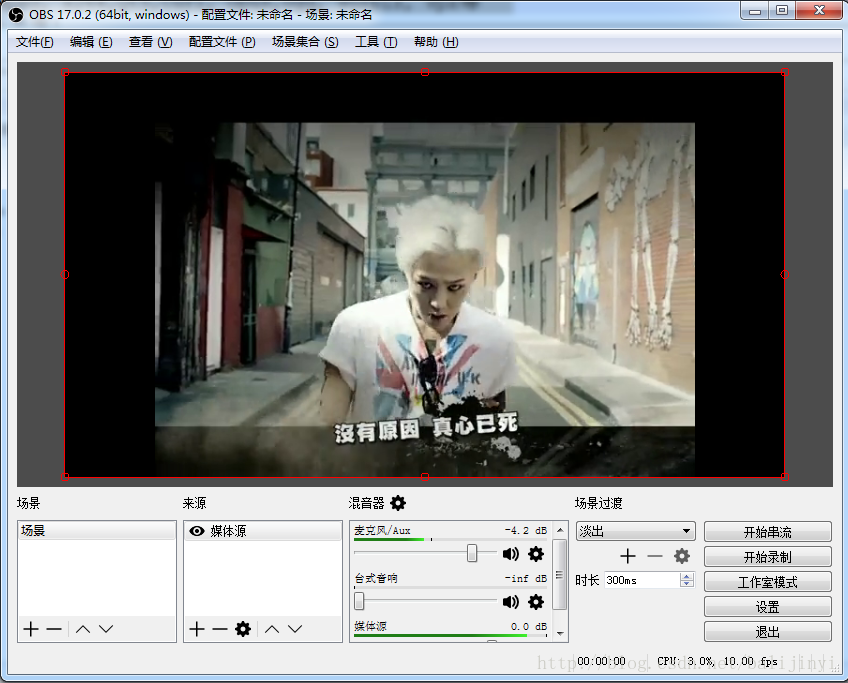Click the 混音器 panel heading
Screen dimensions: 848x683
366,503
